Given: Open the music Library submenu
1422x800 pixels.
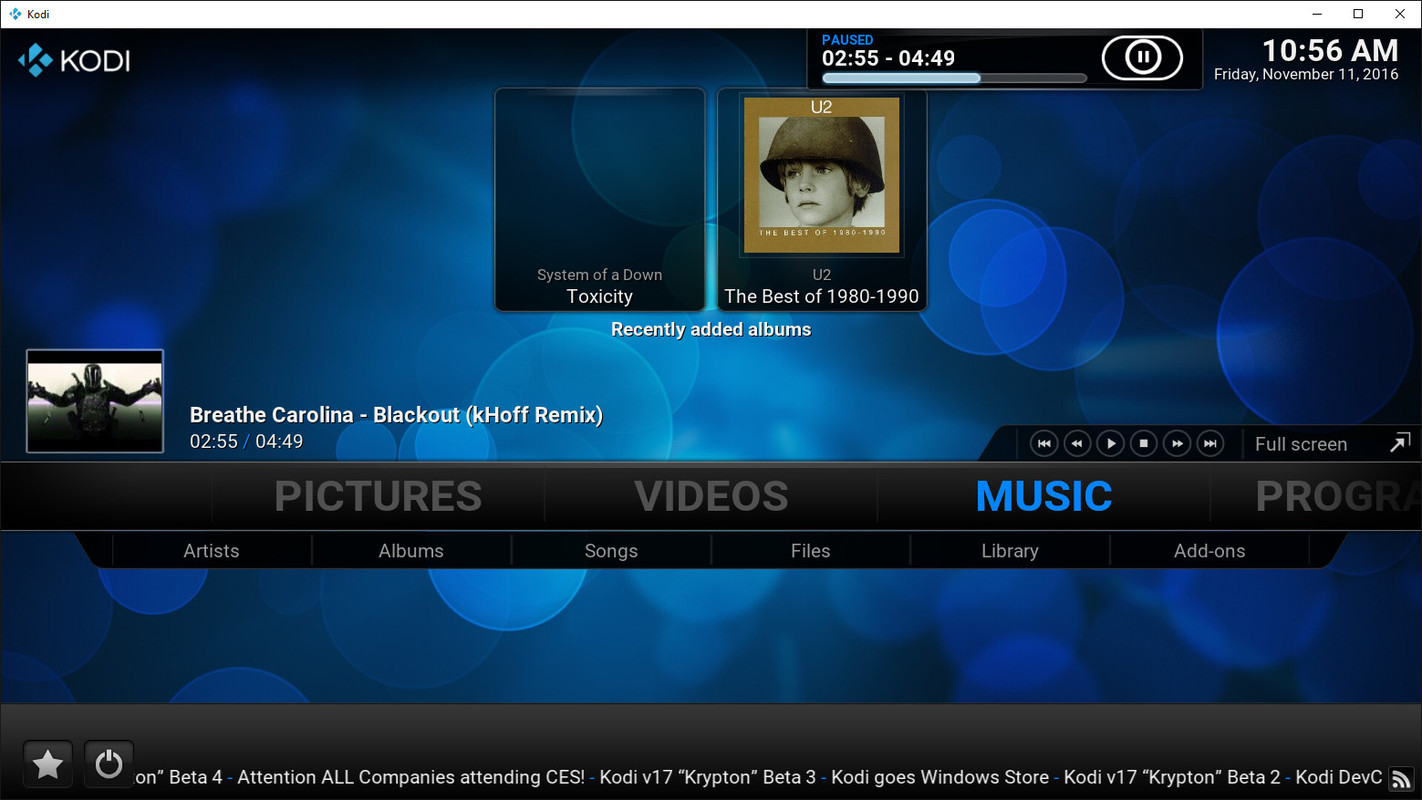Looking at the screenshot, I should click(1010, 551).
